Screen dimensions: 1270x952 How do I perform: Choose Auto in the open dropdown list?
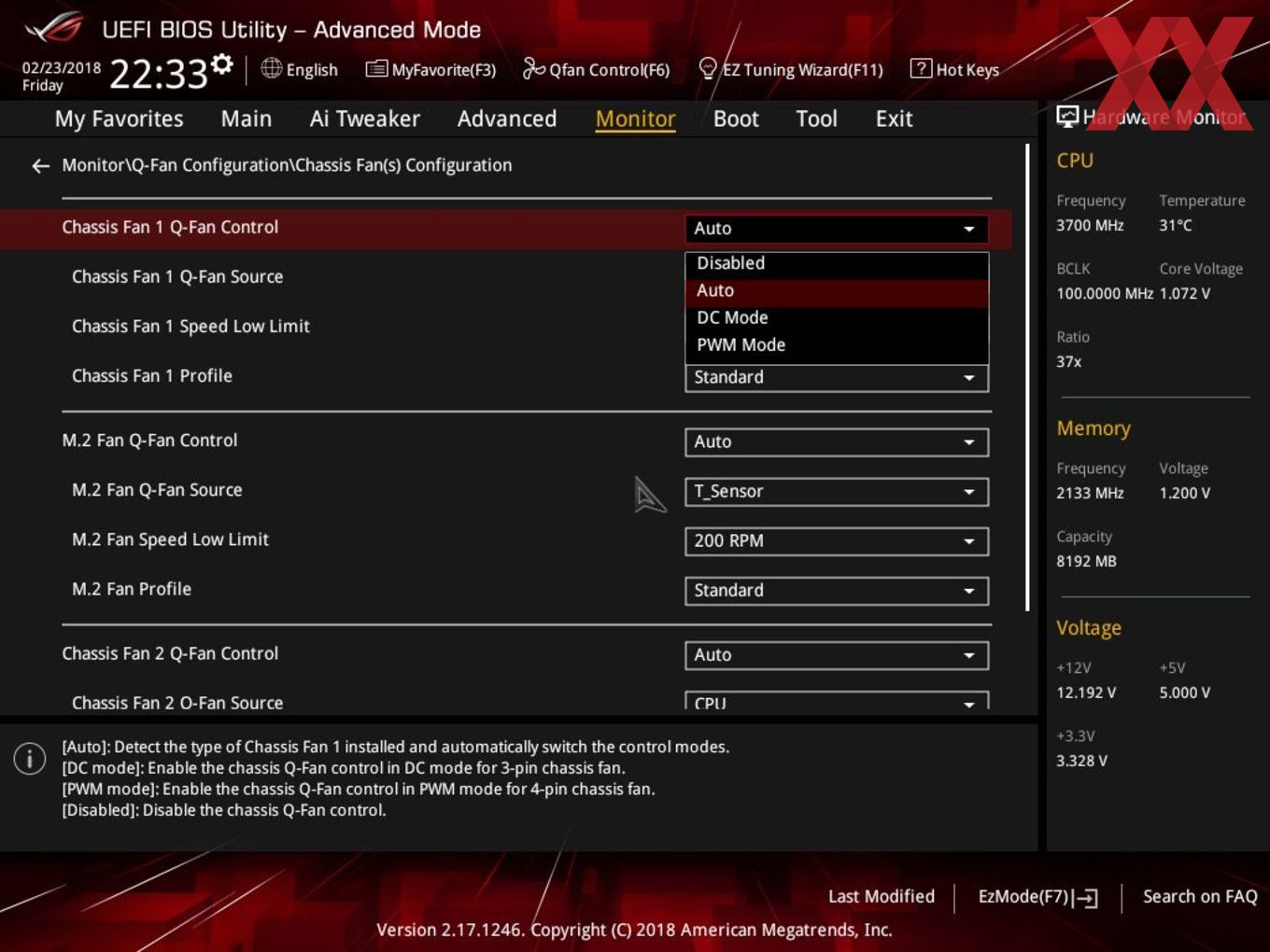pos(837,291)
